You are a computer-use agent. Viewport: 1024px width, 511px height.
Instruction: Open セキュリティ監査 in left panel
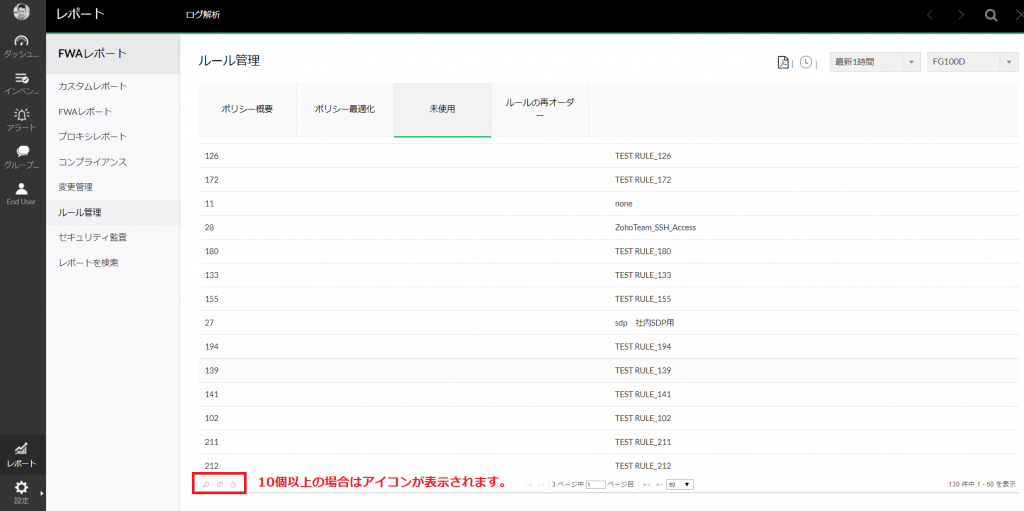[93, 237]
